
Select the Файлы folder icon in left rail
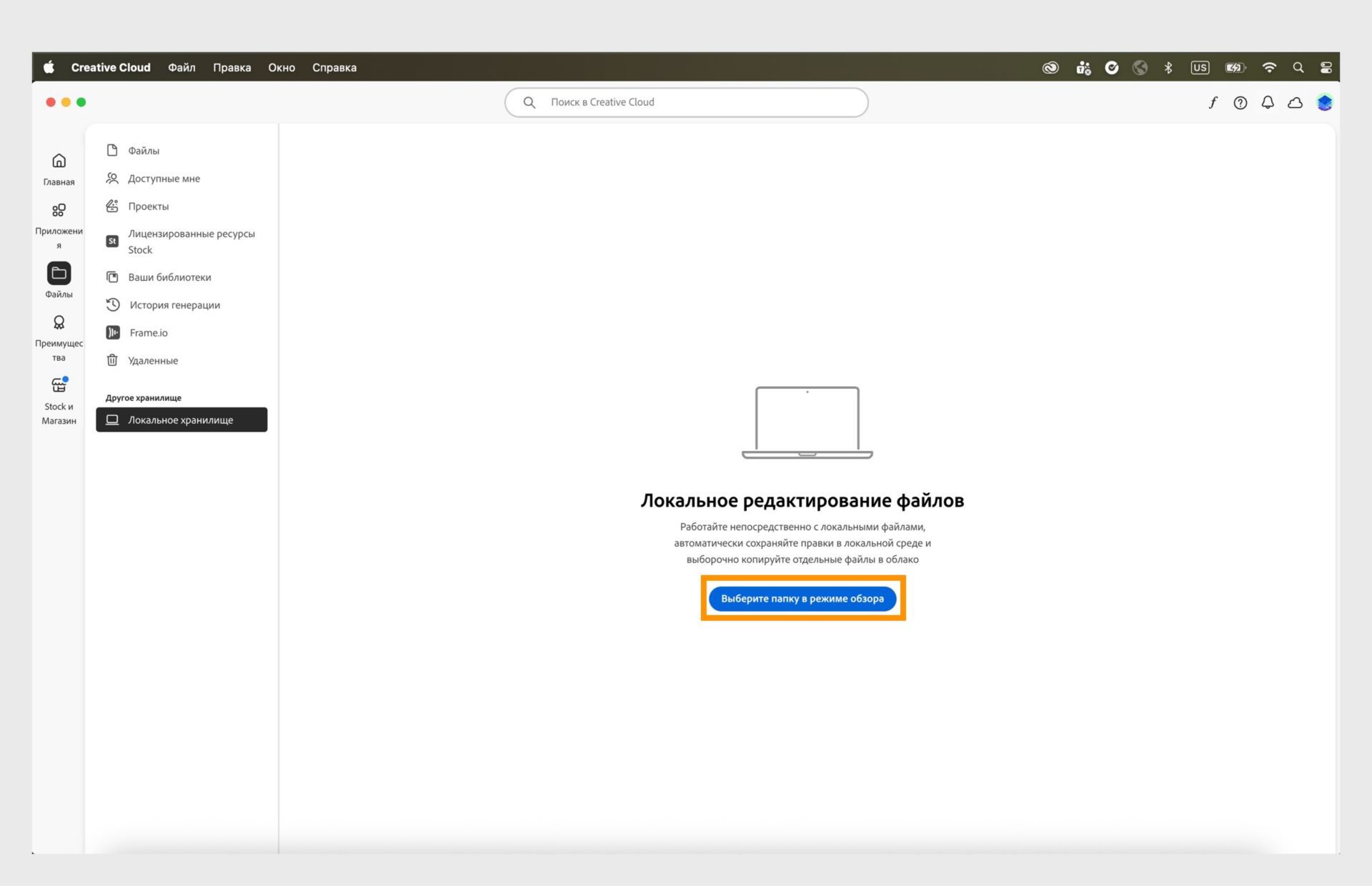[x=59, y=273]
